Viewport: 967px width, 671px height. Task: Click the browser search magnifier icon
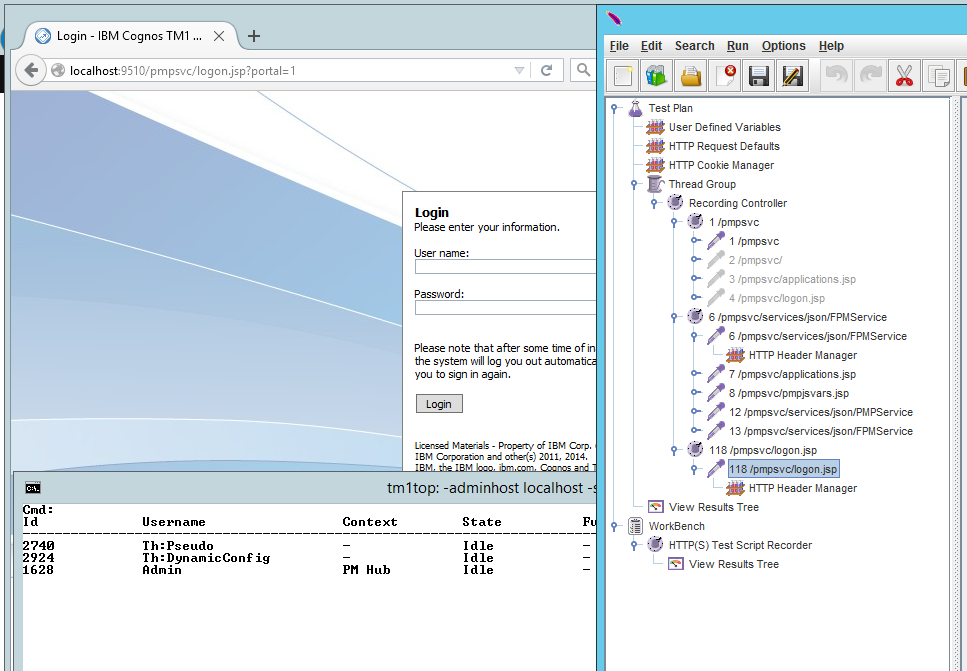583,70
